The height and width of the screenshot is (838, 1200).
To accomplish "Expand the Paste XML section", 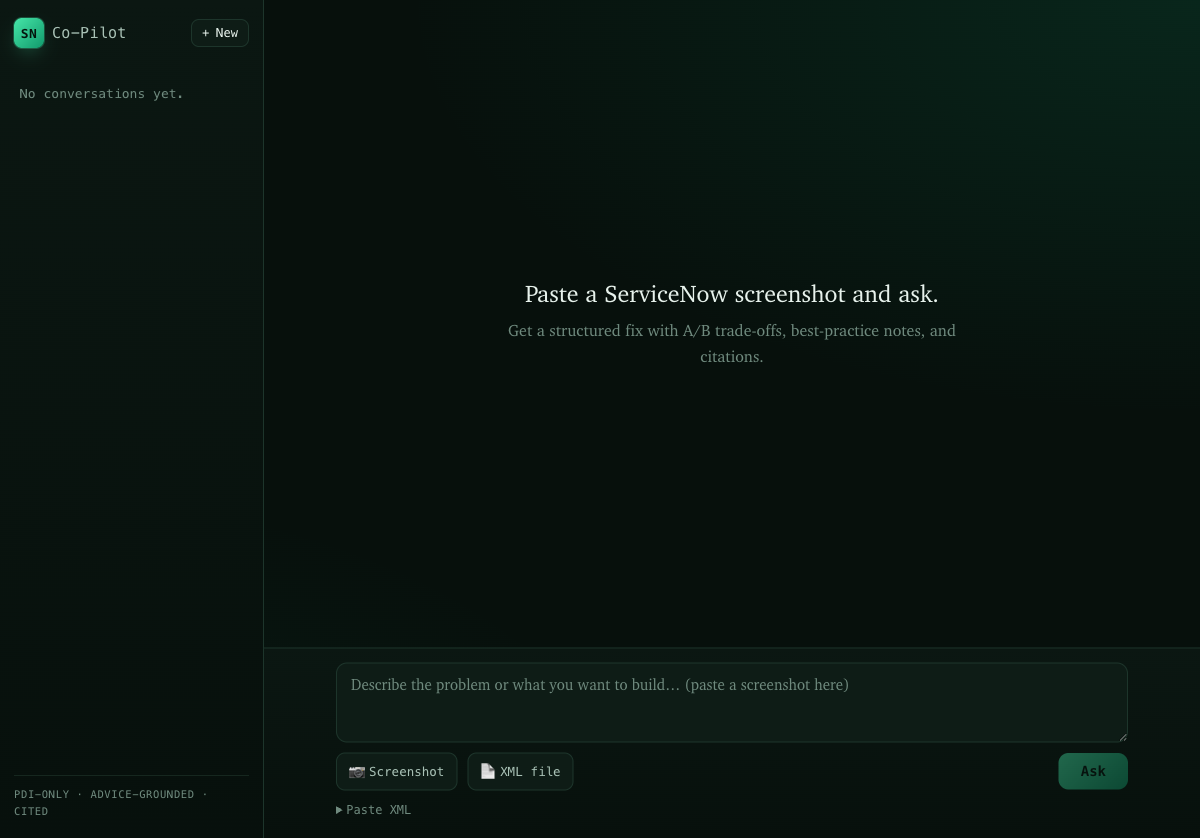I will coord(373,810).
